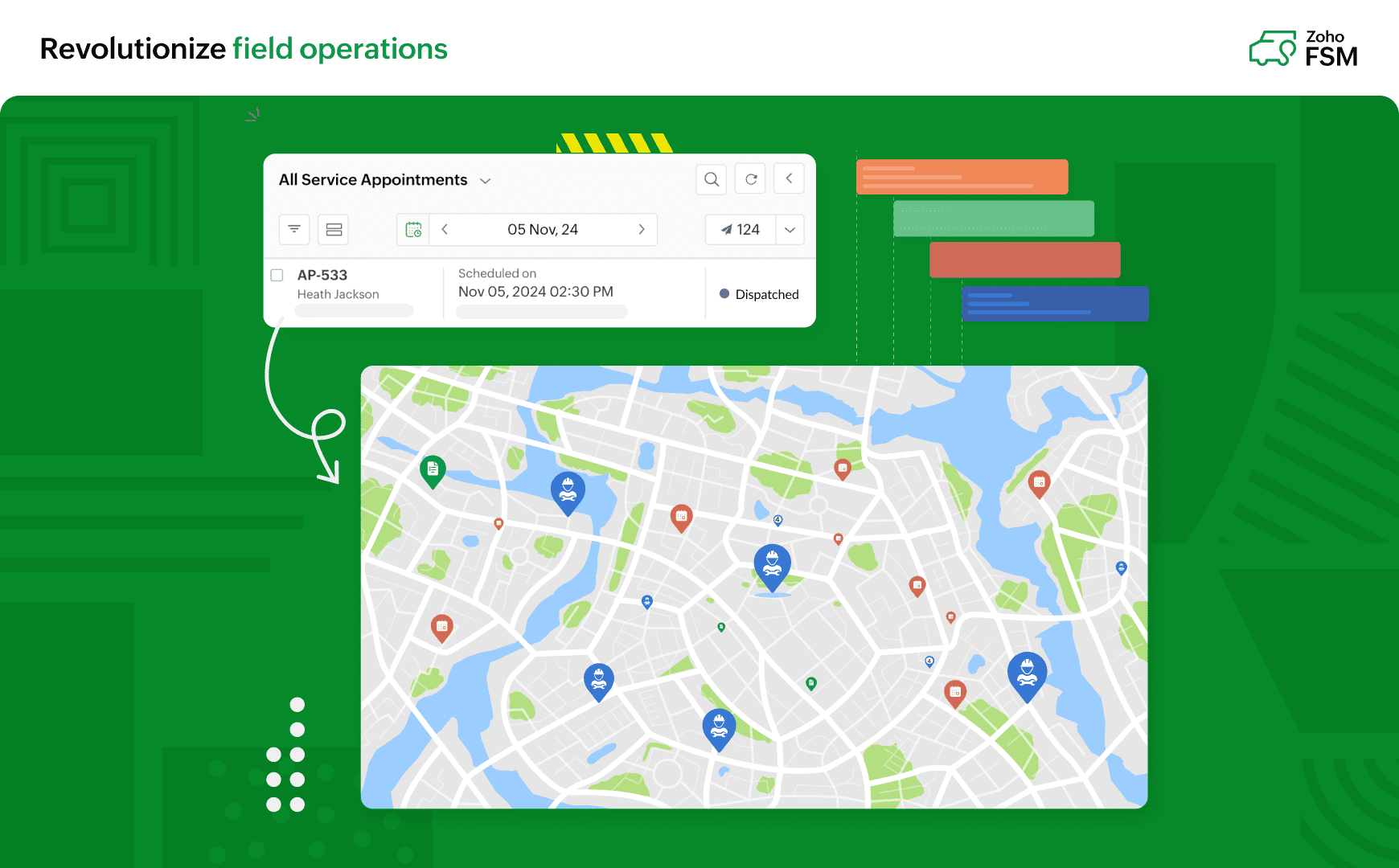Check the AP-533 appointment checkbox

pos(277,275)
